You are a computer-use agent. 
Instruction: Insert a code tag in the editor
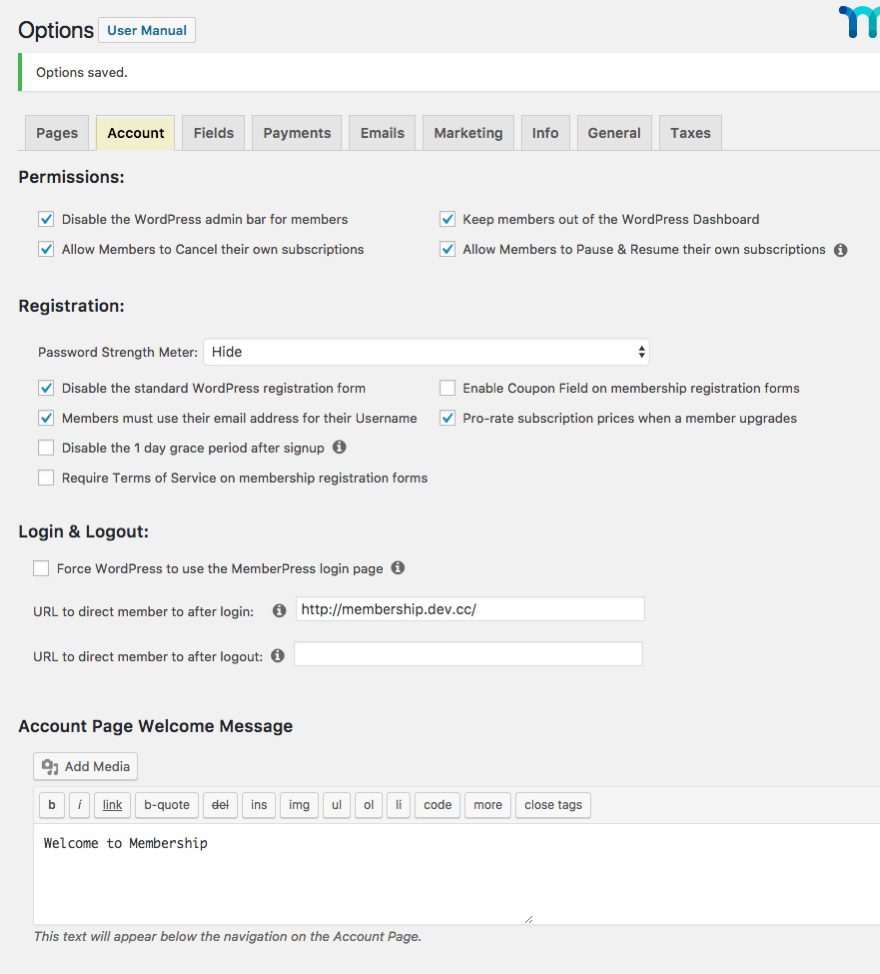pos(437,805)
